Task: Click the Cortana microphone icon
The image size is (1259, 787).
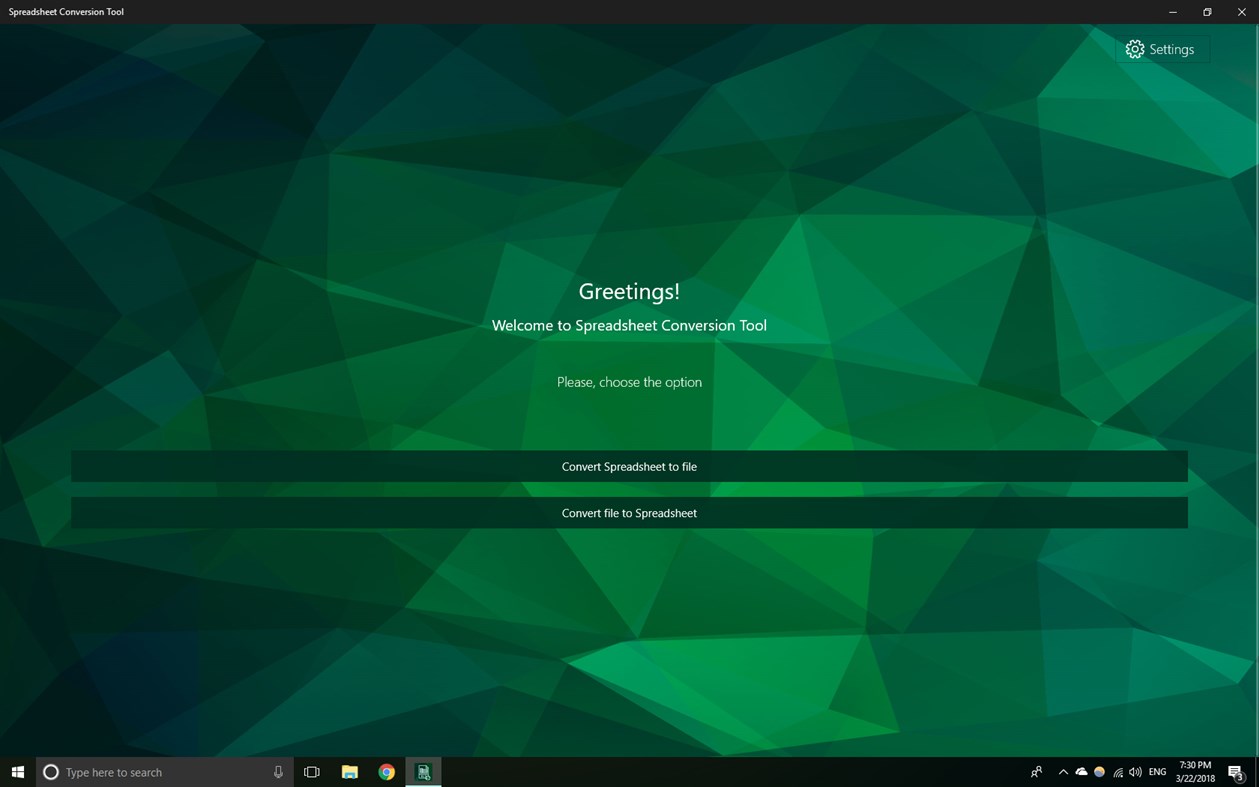Action: coord(278,771)
